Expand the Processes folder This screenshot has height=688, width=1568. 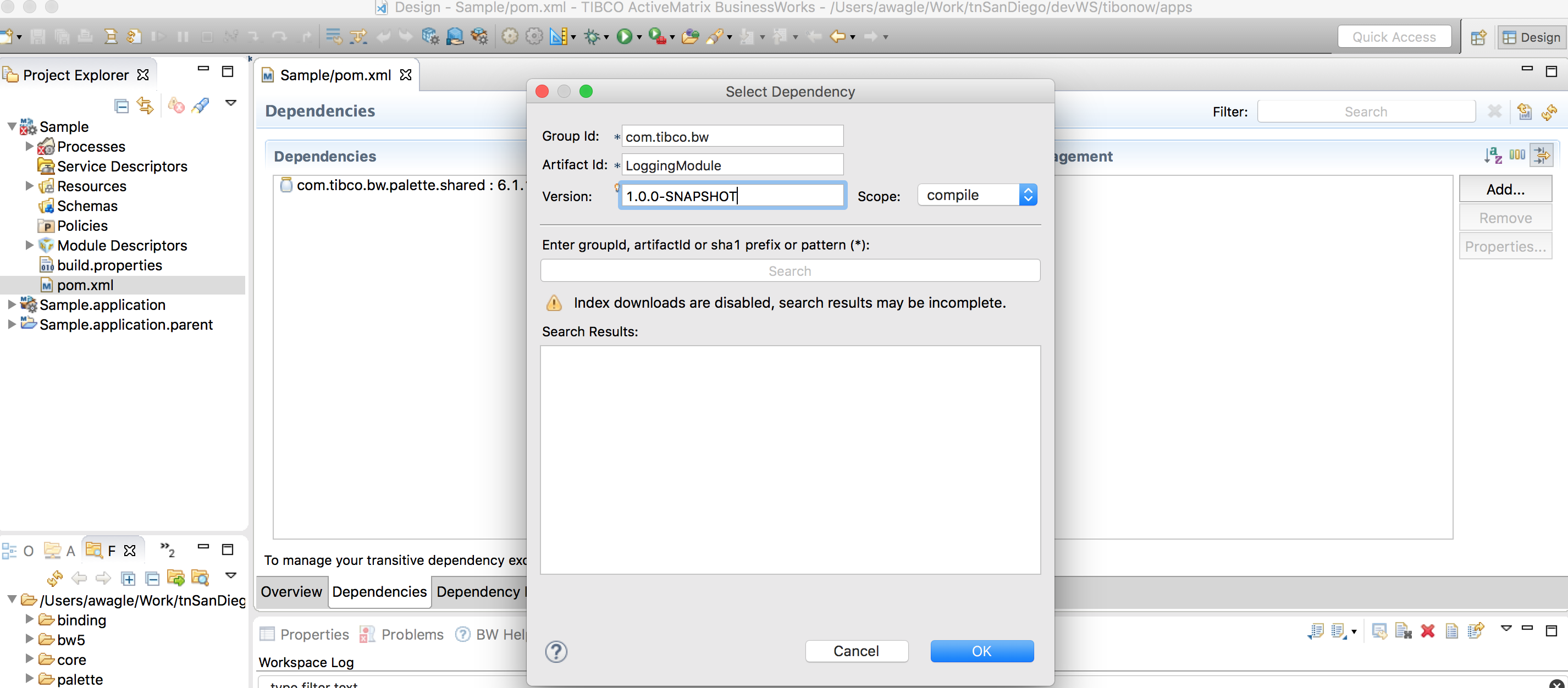coord(29,147)
